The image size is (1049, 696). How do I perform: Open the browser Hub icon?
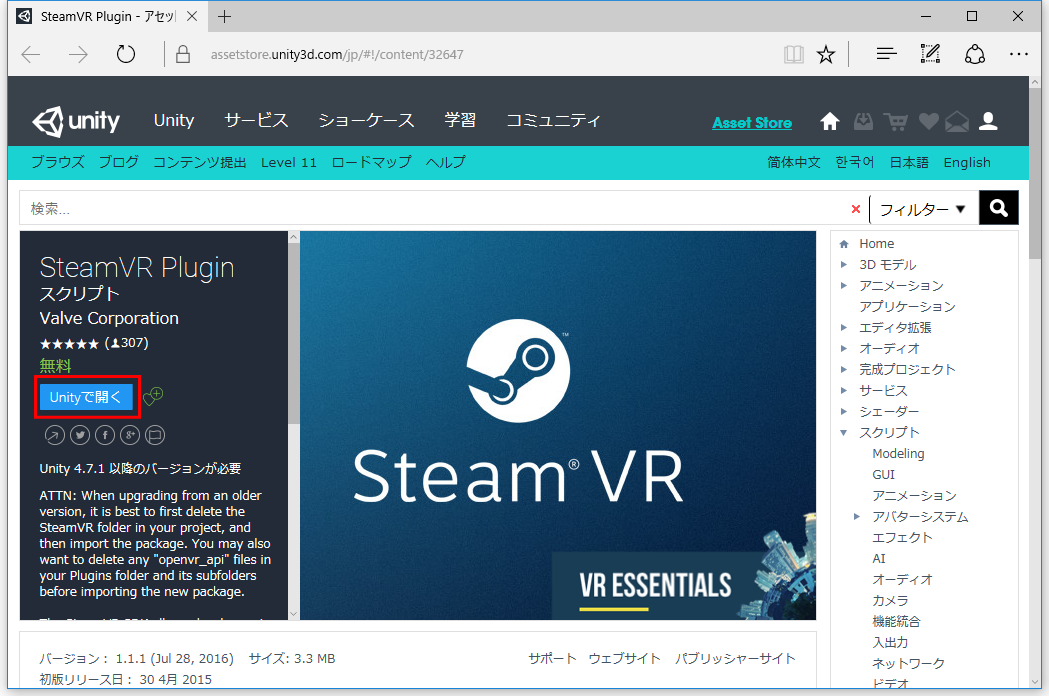(886, 54)
